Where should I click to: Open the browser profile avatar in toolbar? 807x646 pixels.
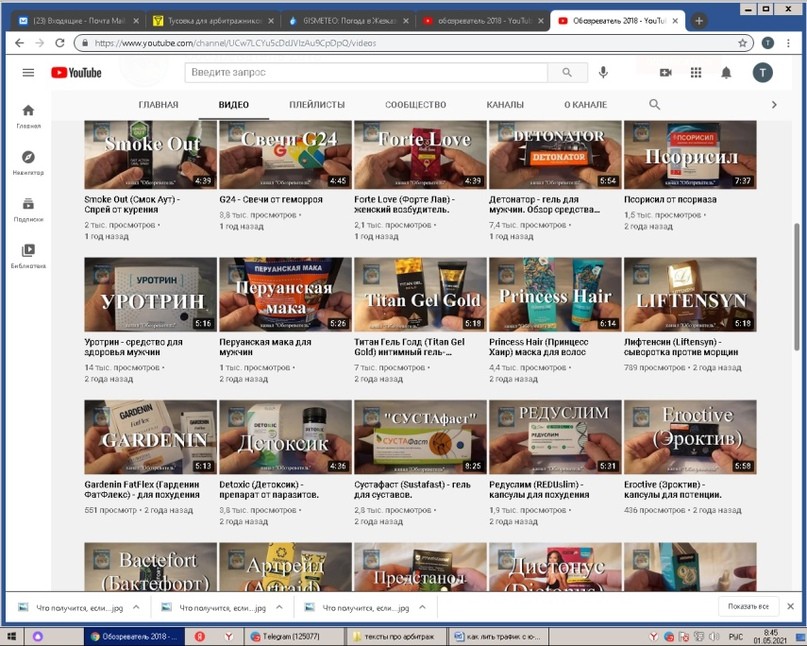767,43
